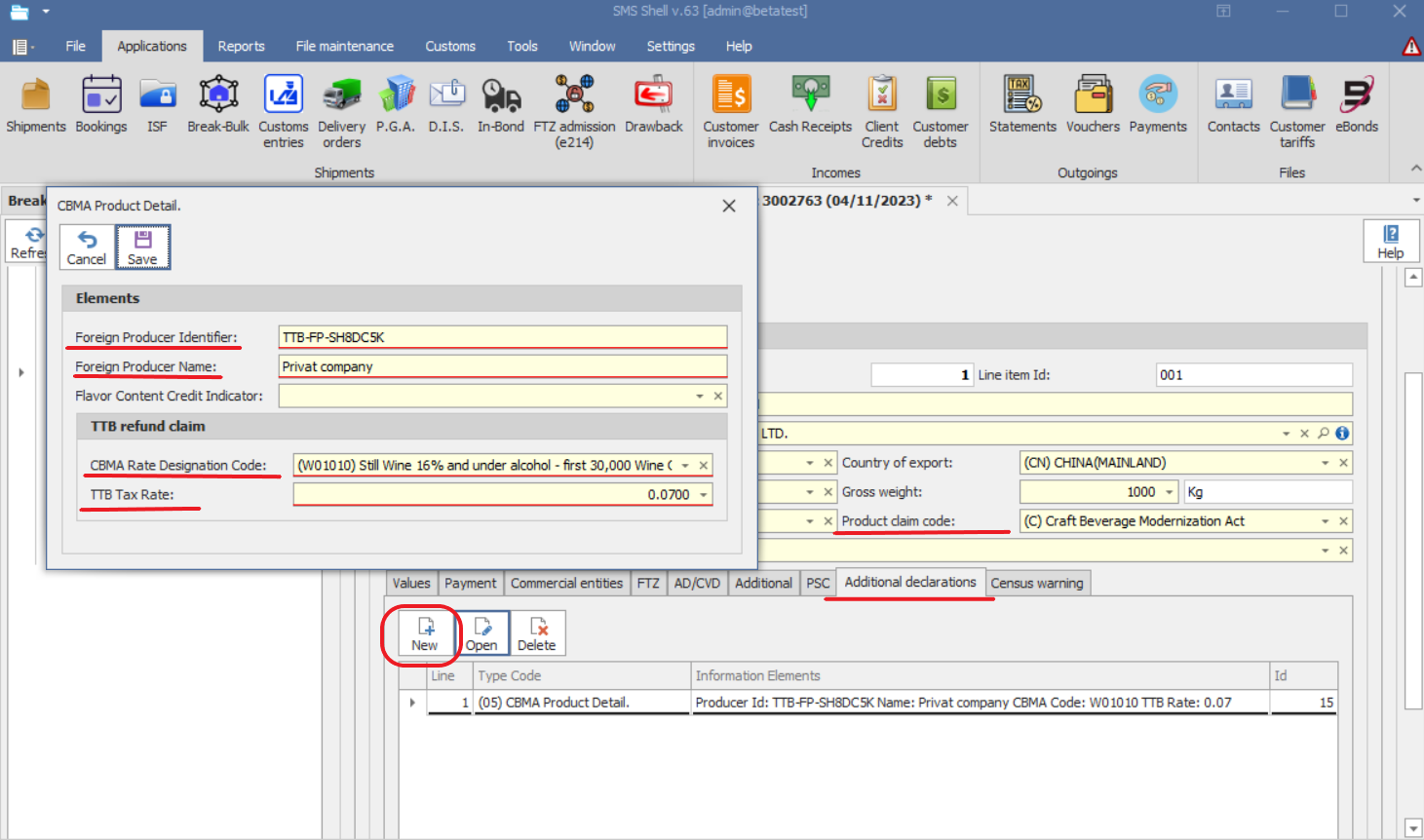Image resolution: width=1424 pixels, height=840 pixels.
Task: Clear the Country of export field
Action: coord(1343,463)
